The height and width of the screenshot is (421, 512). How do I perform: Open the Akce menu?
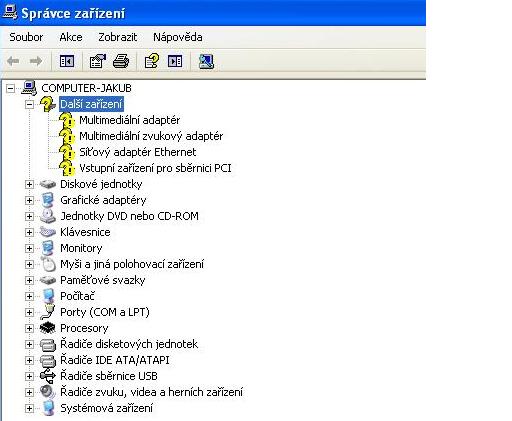(71, 37)
